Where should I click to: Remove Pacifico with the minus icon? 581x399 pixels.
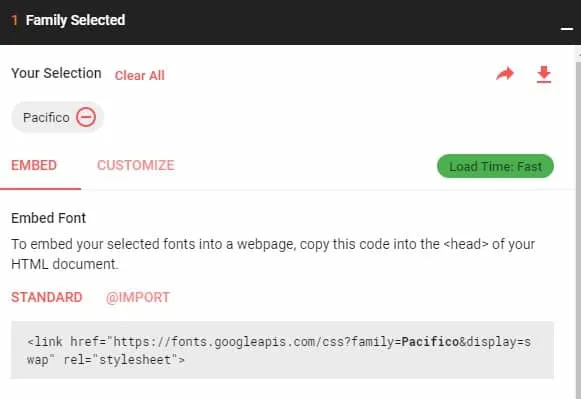point(86,117)
